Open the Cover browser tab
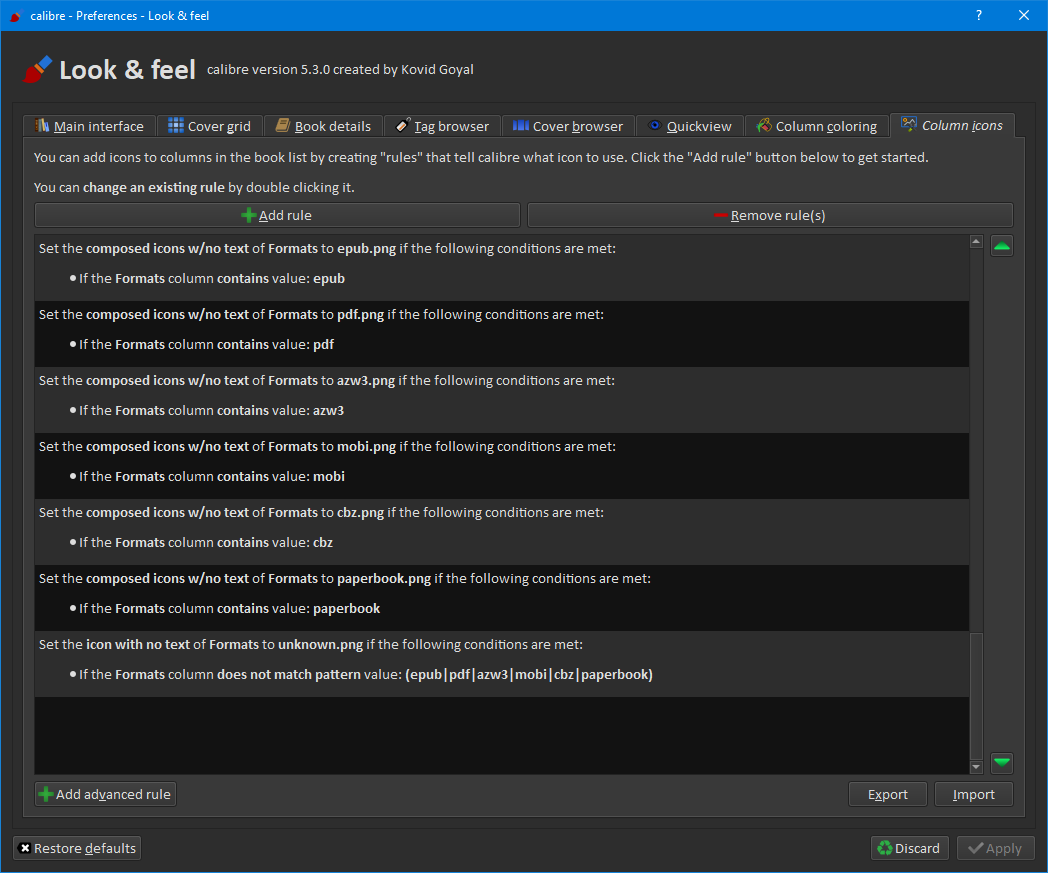Image resolution: width=1048 pixels, height=873 pixels. [567, 126]
